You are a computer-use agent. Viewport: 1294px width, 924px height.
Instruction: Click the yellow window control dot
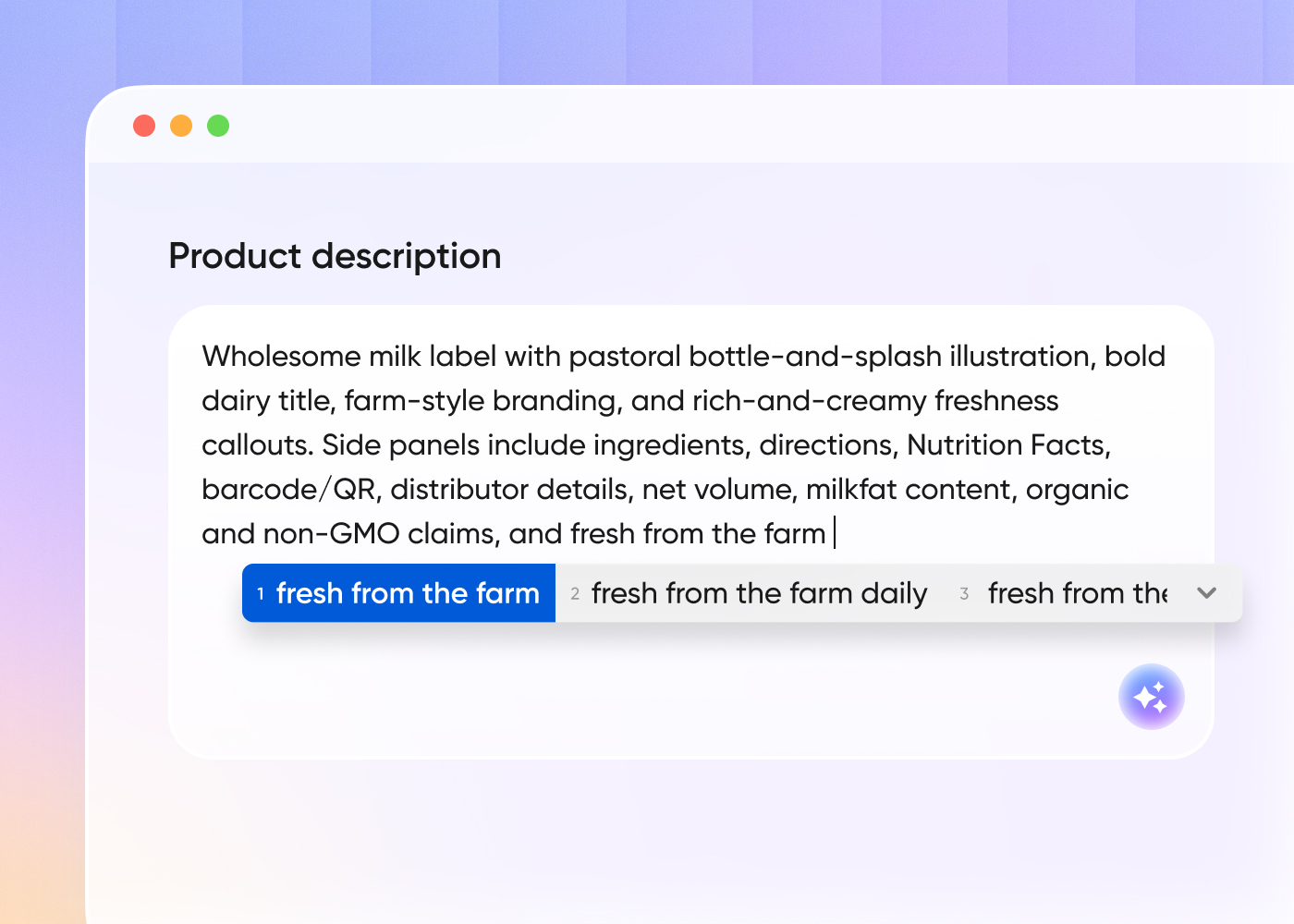(x=181, y=125)
